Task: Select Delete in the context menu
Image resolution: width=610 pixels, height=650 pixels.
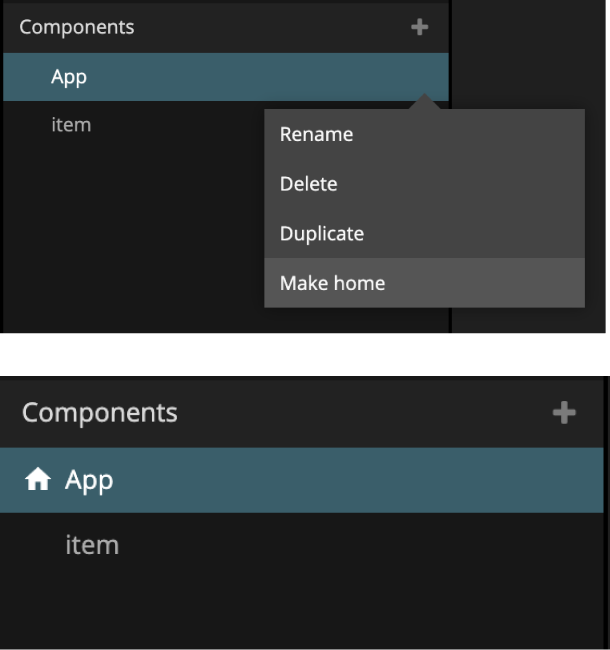Action: click(x=308, y=184)
